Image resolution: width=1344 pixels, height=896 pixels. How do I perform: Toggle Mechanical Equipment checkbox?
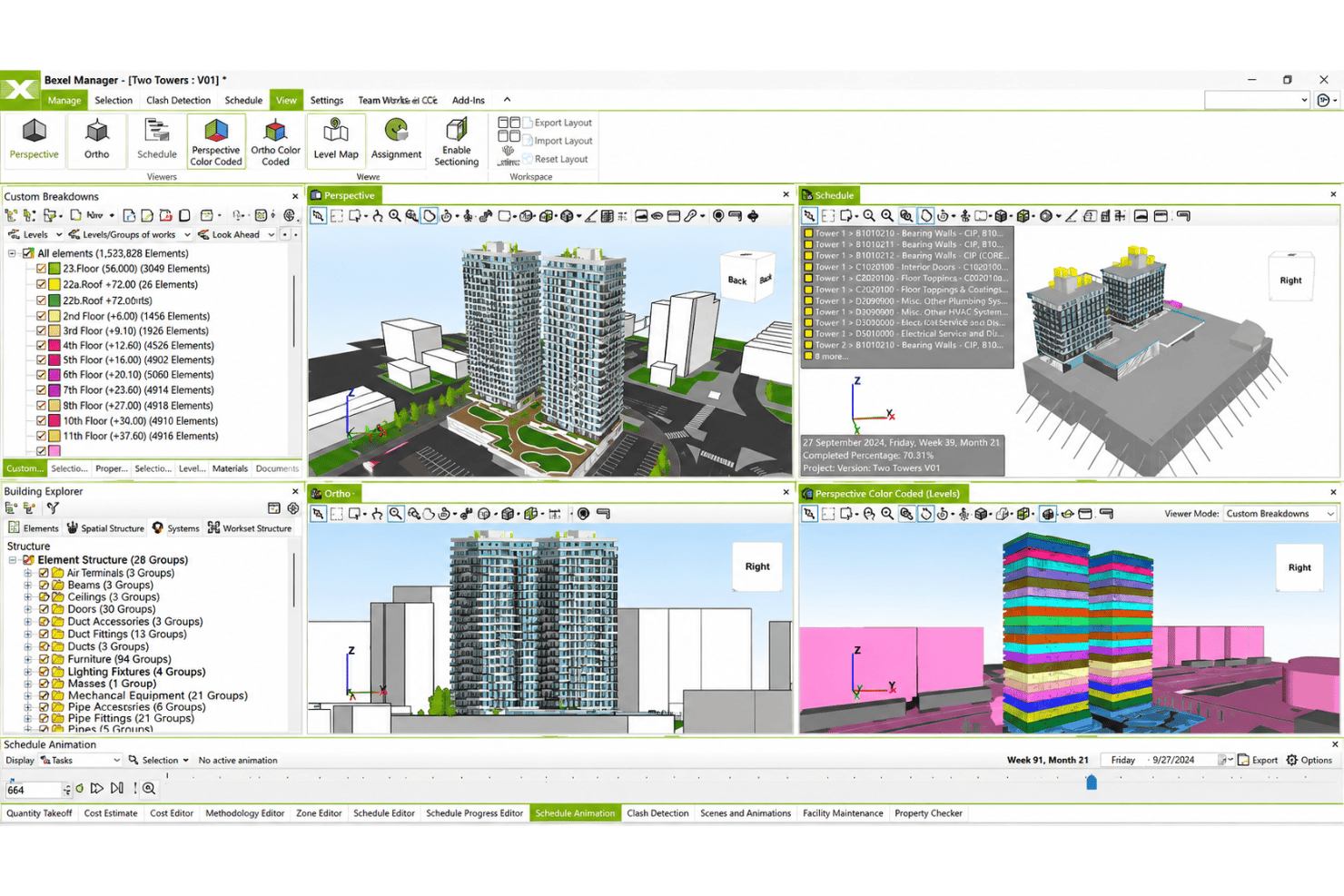pos(43,695)
